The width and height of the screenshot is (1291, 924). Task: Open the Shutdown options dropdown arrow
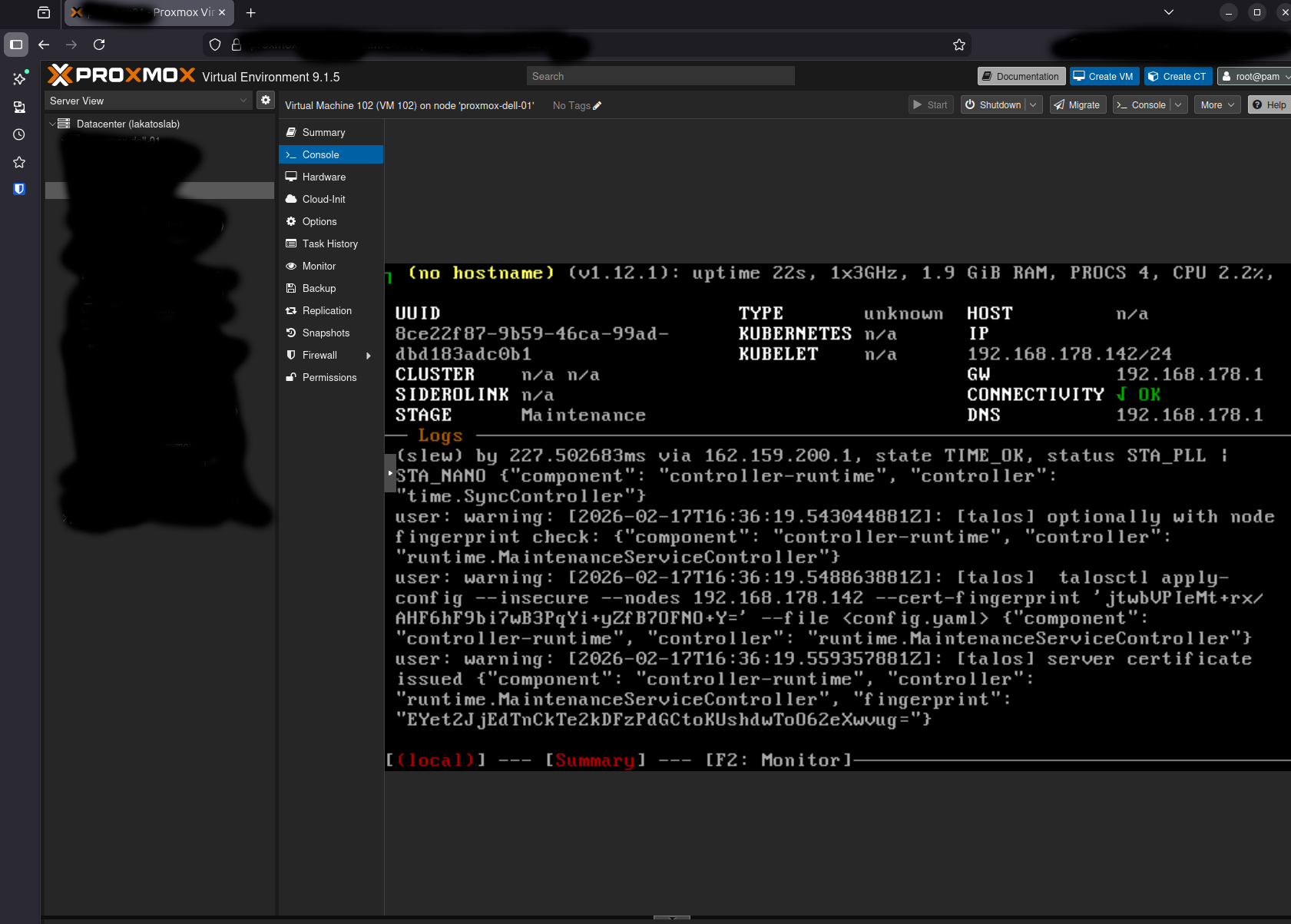tap(1033, 105)
